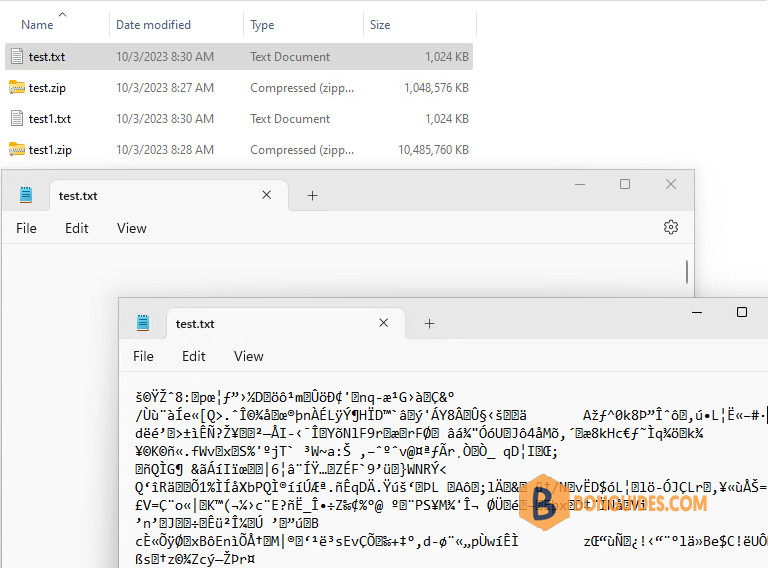Minimize the back Notepad window
768x568 pixels.
580,185
